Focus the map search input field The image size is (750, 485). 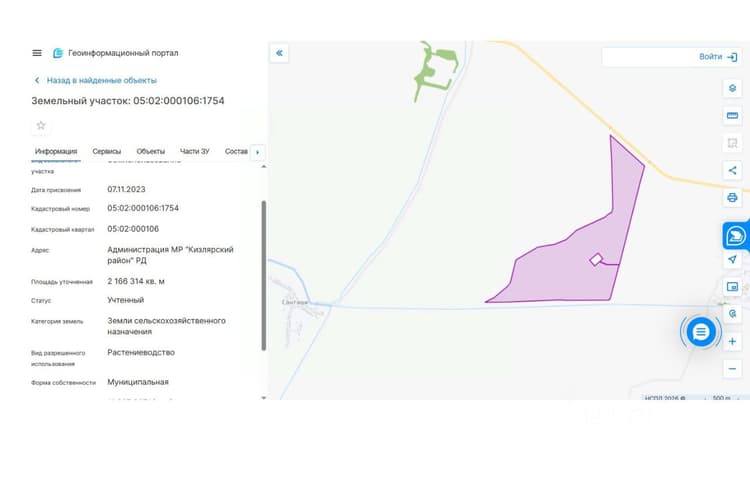648,57
